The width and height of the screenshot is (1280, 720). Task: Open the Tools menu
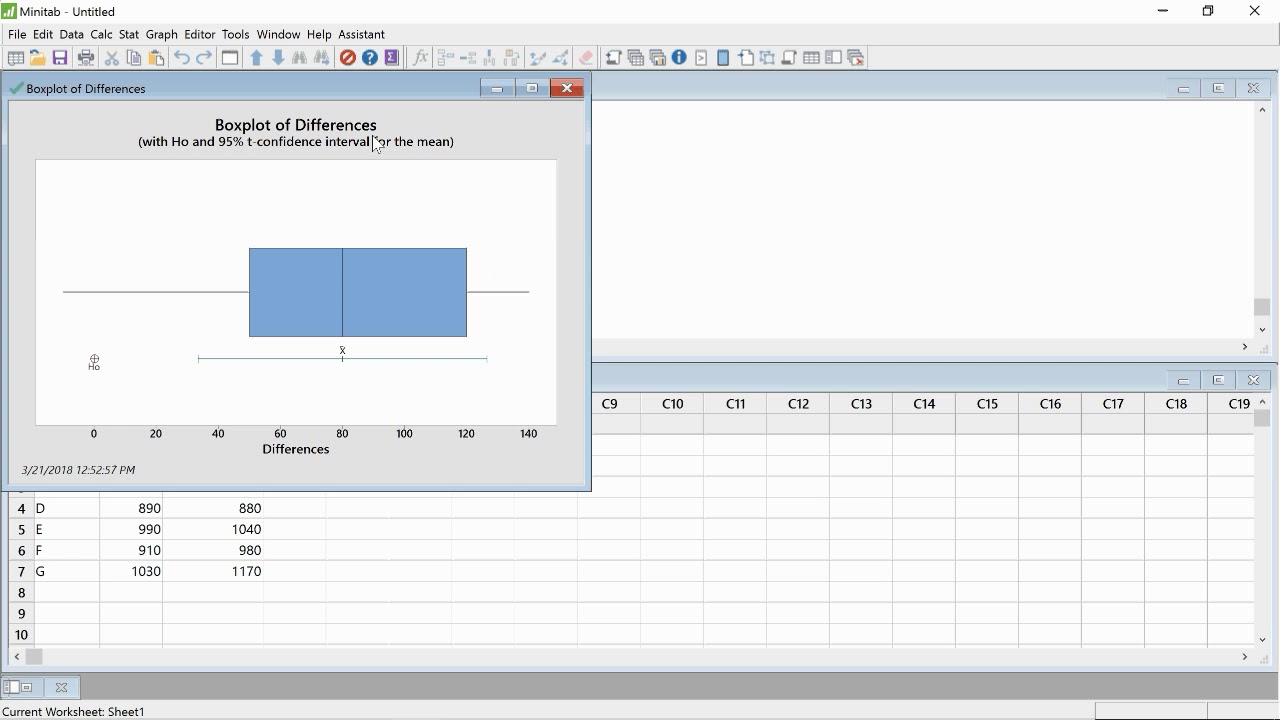(x=236, y=34)
